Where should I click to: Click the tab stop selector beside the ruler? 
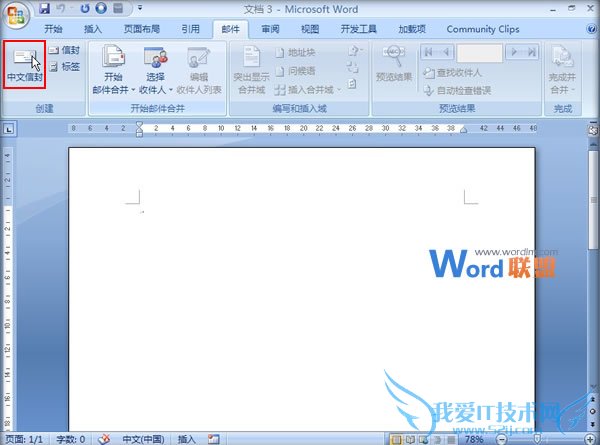[9, 129]
